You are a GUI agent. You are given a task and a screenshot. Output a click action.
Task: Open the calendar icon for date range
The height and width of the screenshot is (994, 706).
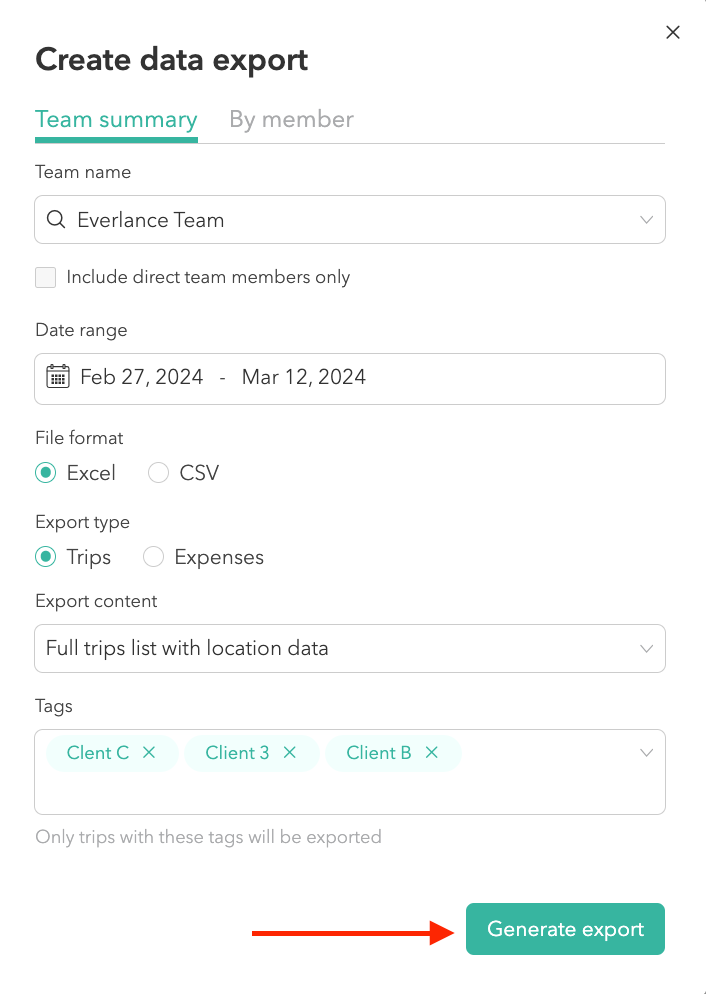(x=58, y=377)
